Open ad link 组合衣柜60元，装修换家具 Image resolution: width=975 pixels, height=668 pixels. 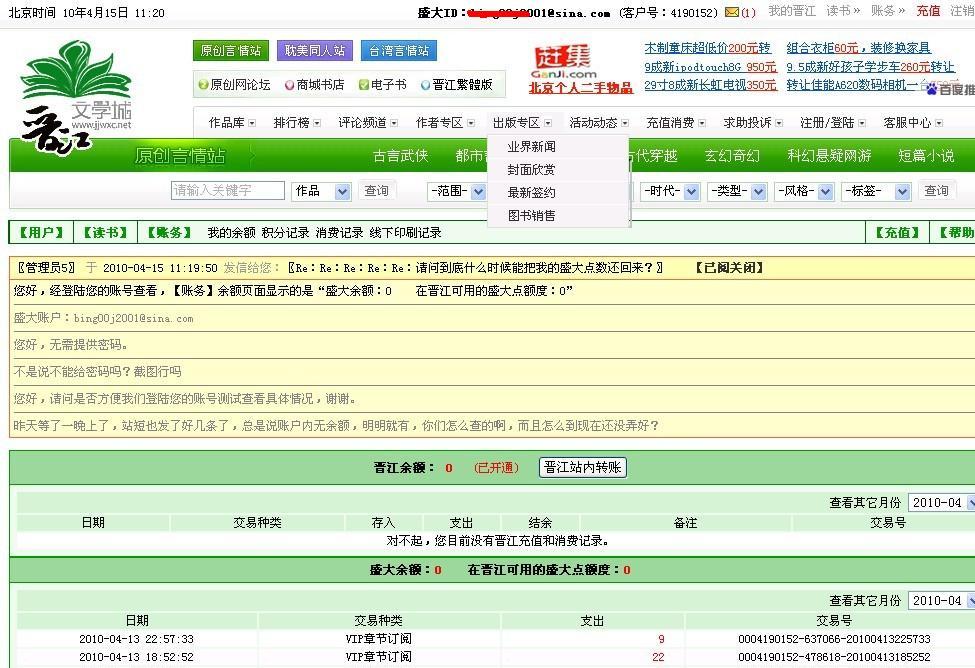coord(858,48)
